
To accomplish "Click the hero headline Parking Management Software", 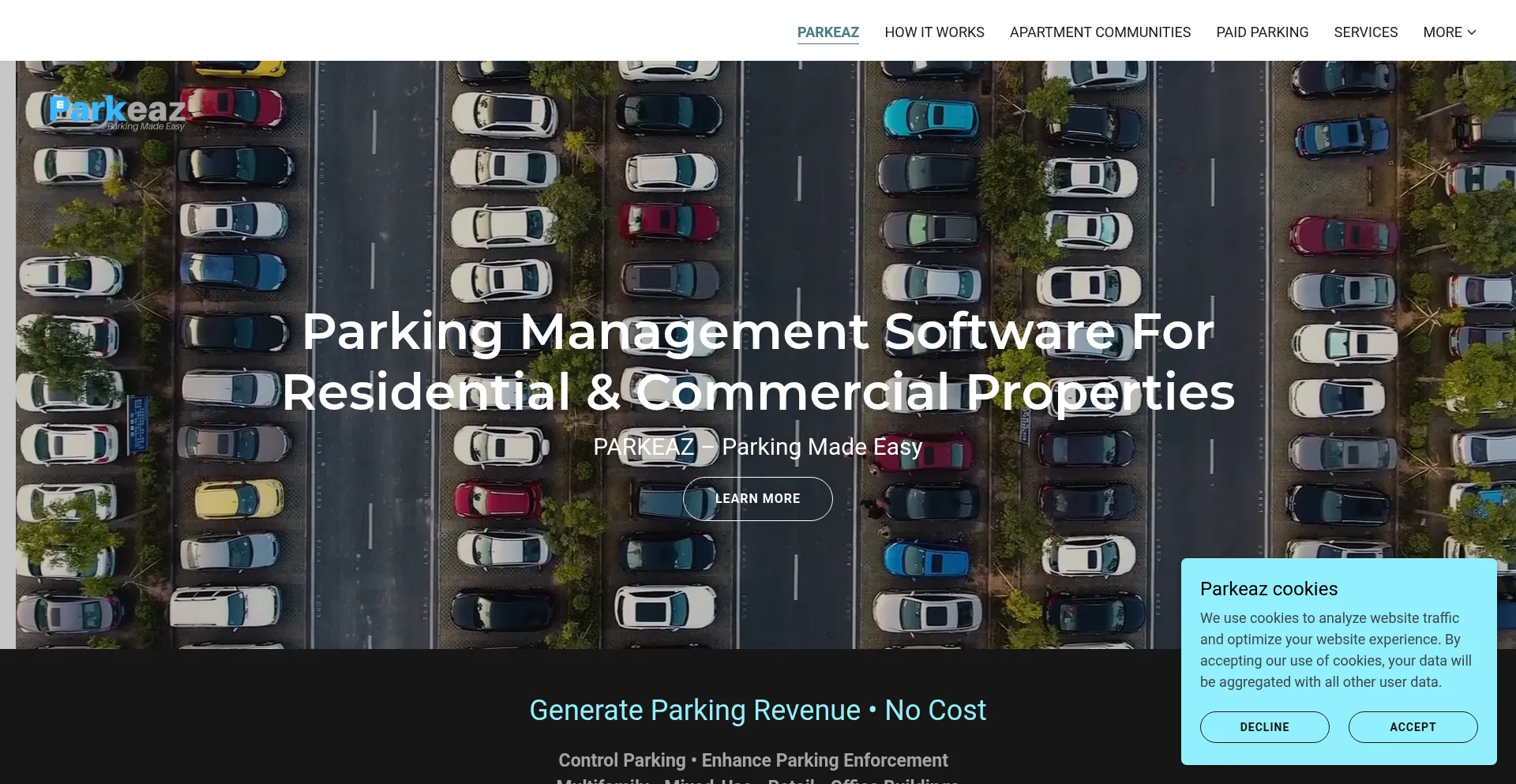I will coord(758,362).
